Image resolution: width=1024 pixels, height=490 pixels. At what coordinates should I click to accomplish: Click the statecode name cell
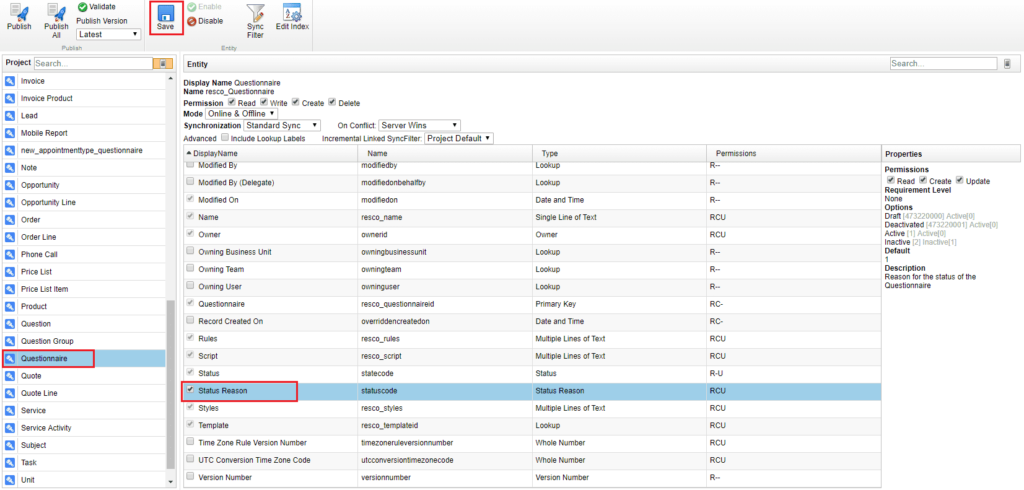click(443, 373)
